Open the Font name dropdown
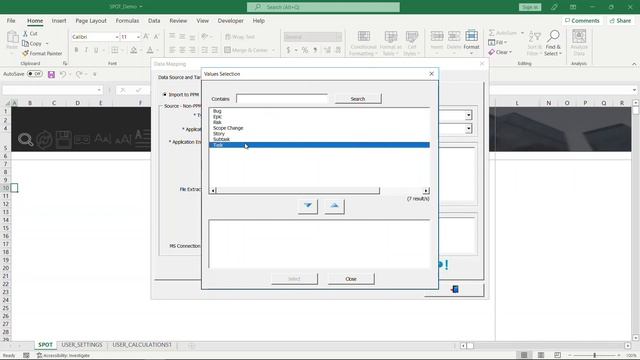The image size is (640, 360). pyautogui.click(x=117, y=37)
